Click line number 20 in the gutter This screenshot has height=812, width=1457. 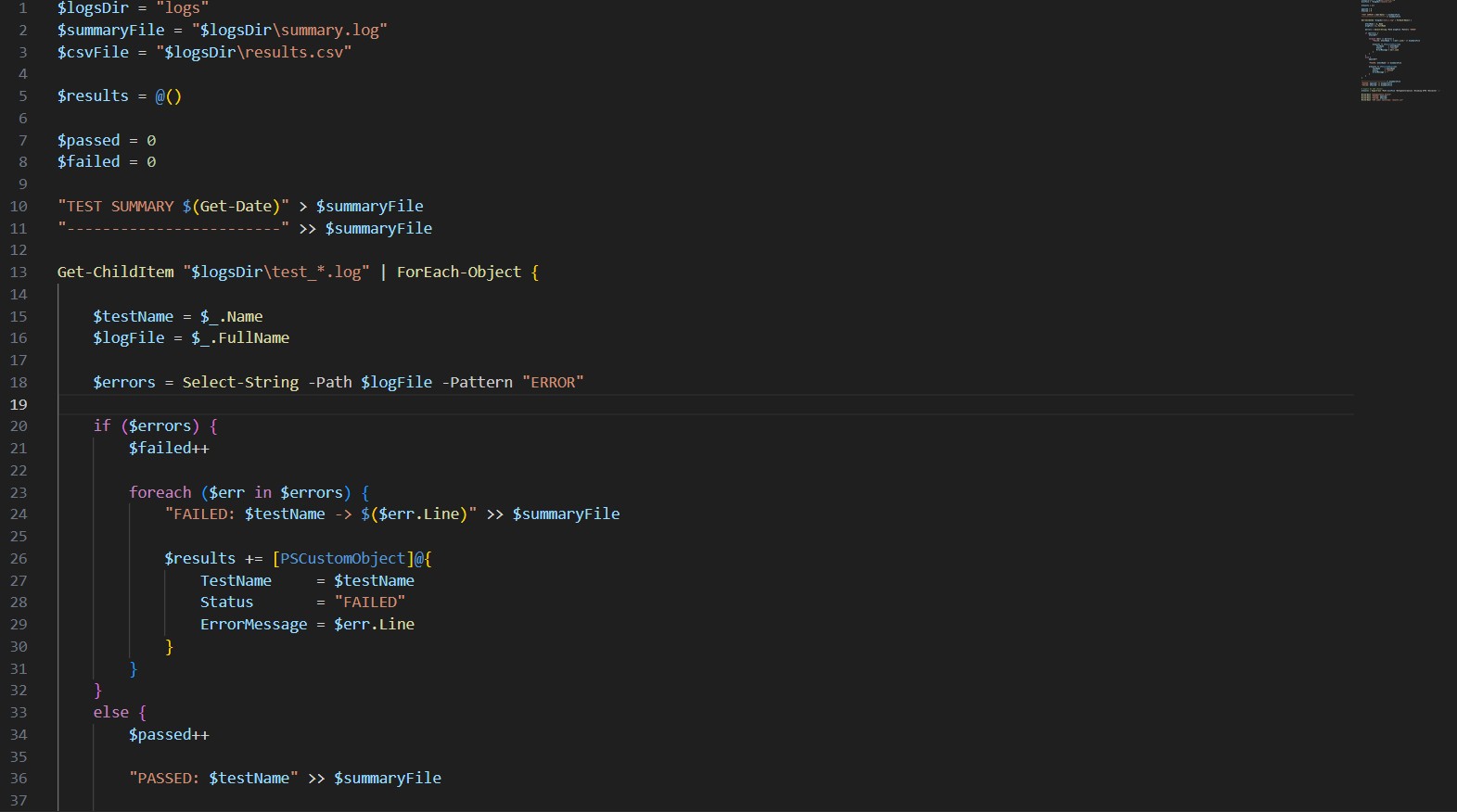[19, 426]
